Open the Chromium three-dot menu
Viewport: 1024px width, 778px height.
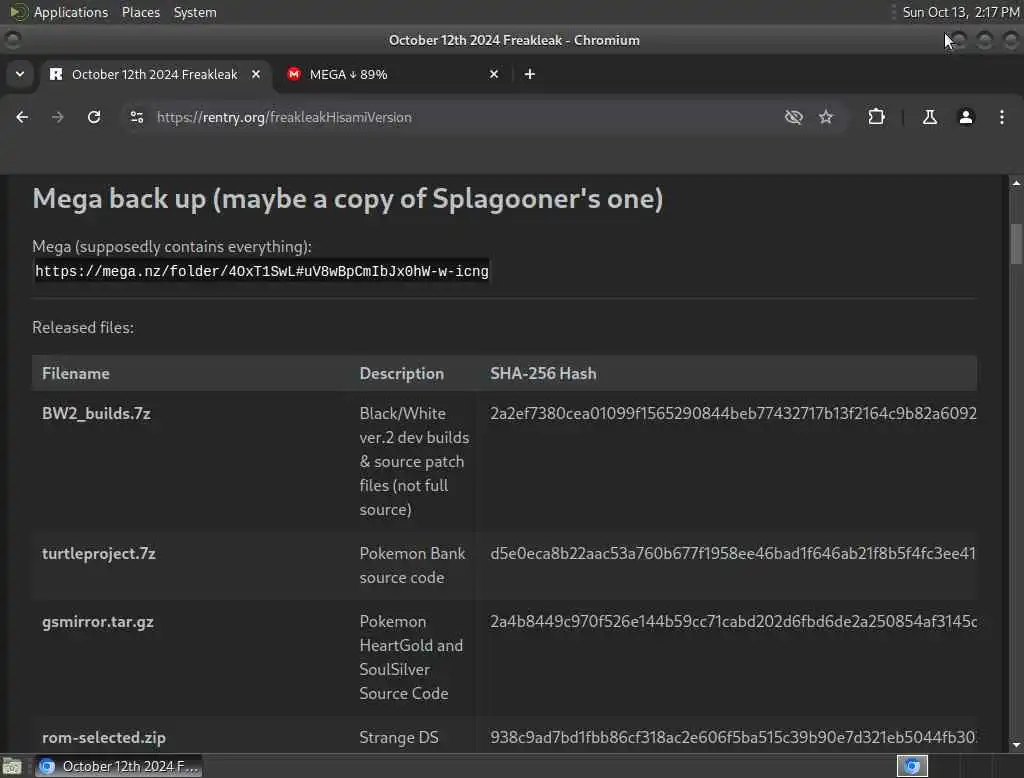pyautogui.click(x=1002, y=117)
